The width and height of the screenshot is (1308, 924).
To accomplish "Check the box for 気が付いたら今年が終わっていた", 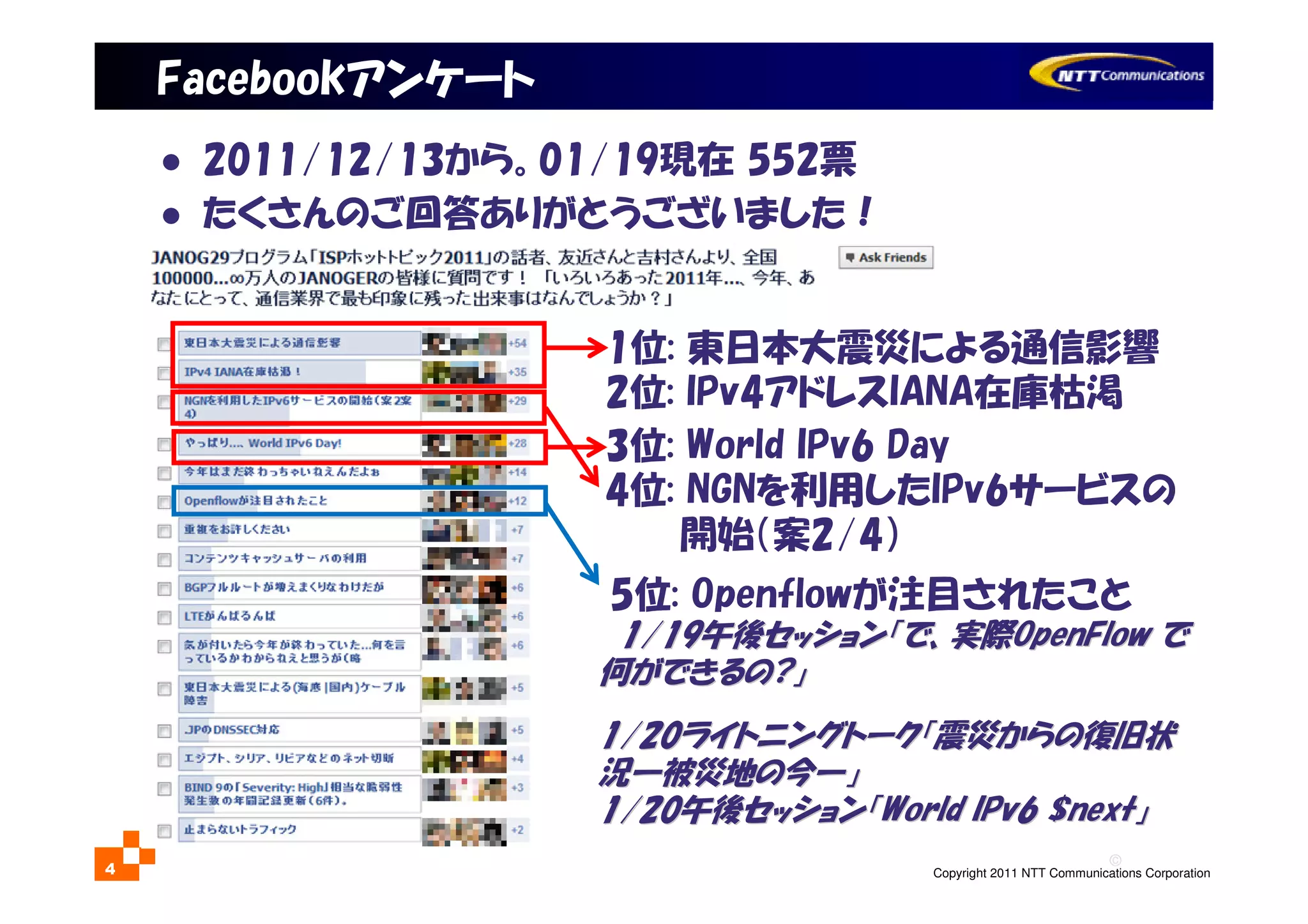I will [164, 646].
